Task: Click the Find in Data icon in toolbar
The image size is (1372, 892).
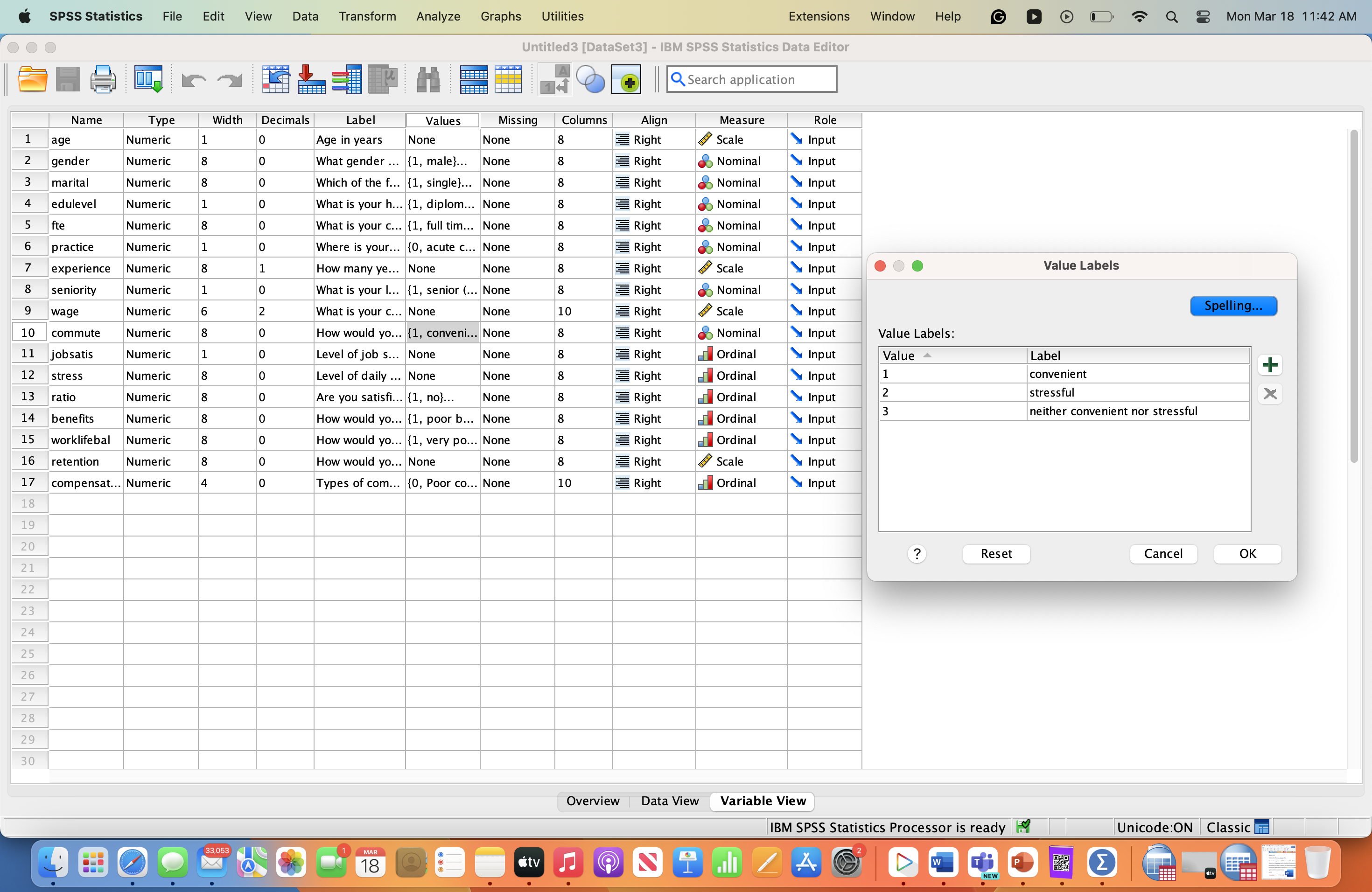Action: [429, 80]
